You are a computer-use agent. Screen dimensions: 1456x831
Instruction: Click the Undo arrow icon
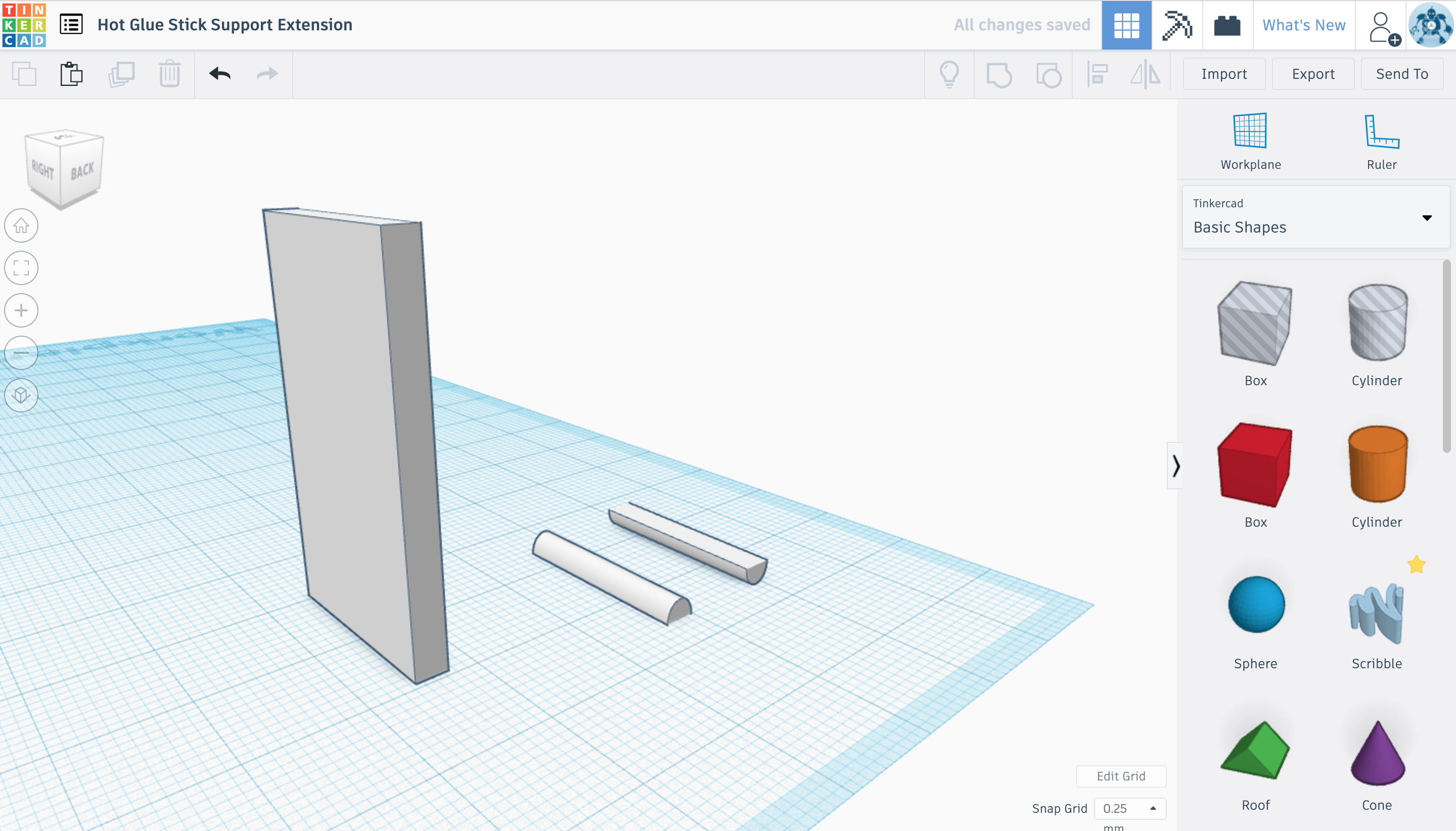220,74
